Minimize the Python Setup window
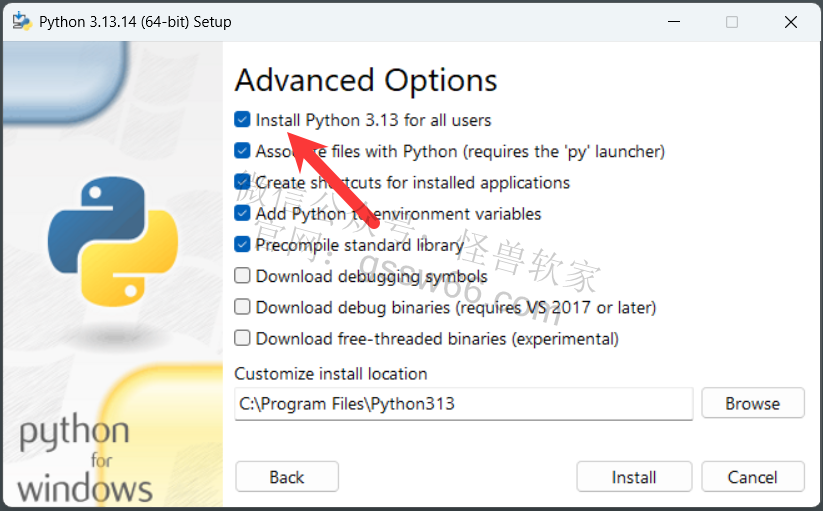823x511 pixels. pyautogui.click(x=674, y=22)
